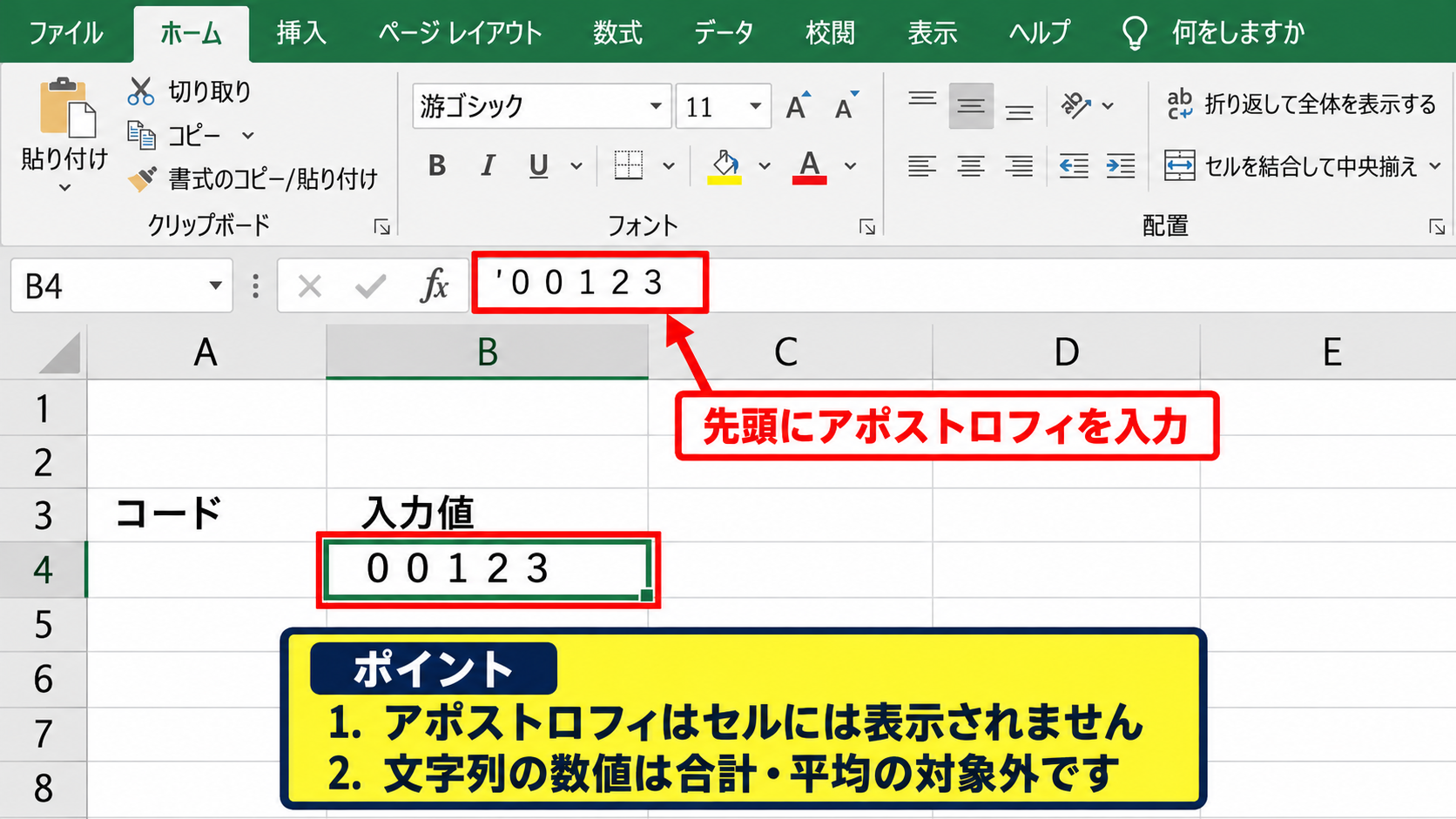Toggle middle vertical alignment

click(x=971, y=105)
